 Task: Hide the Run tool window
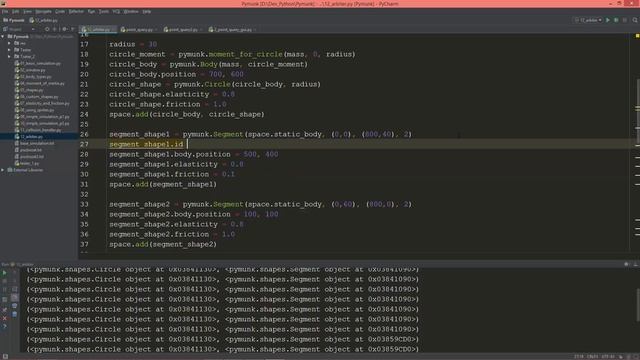(635, 264)
